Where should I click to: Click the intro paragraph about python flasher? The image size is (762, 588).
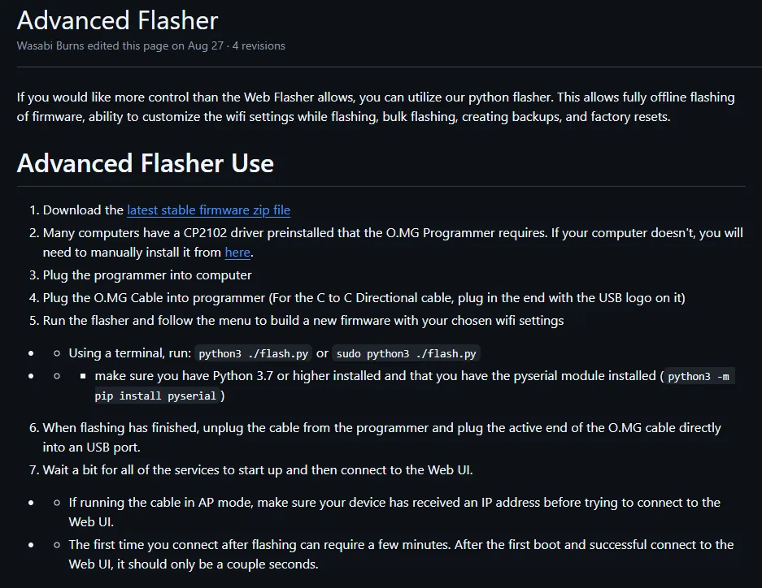[376, 107]
